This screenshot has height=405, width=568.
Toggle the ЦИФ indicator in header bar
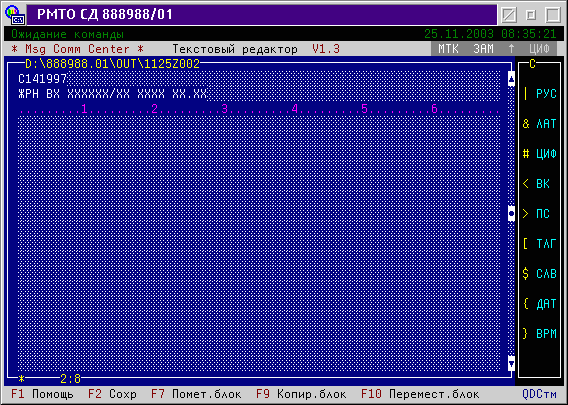tap(539, 49)
